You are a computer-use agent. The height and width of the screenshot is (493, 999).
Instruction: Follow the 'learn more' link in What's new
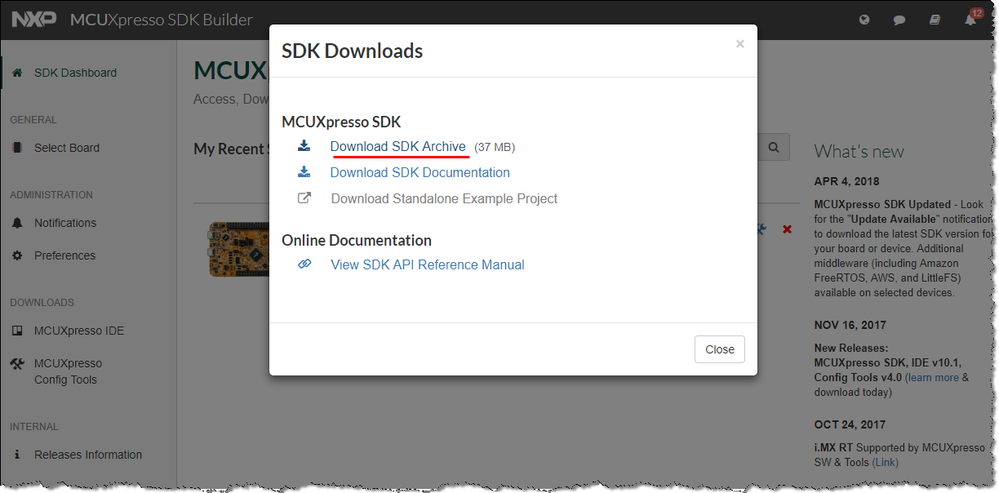[933, 378]
